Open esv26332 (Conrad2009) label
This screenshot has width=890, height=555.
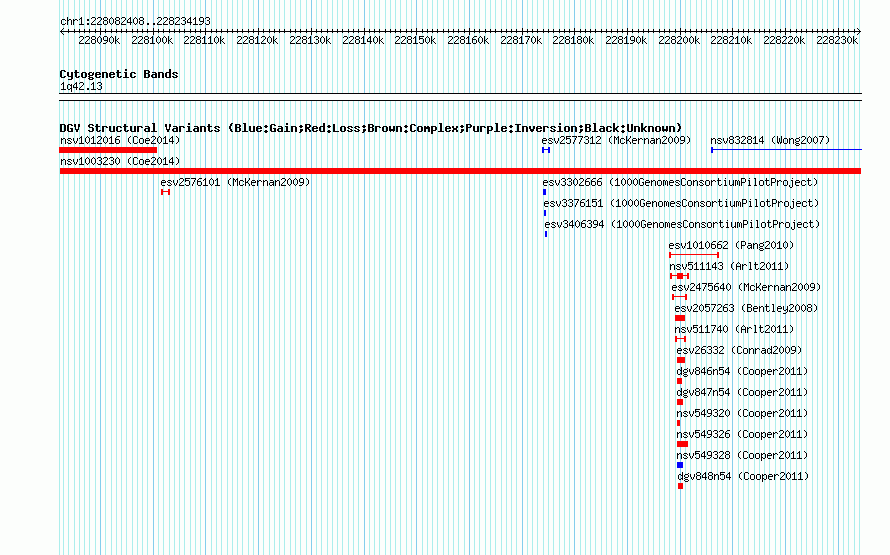[740, 350]
